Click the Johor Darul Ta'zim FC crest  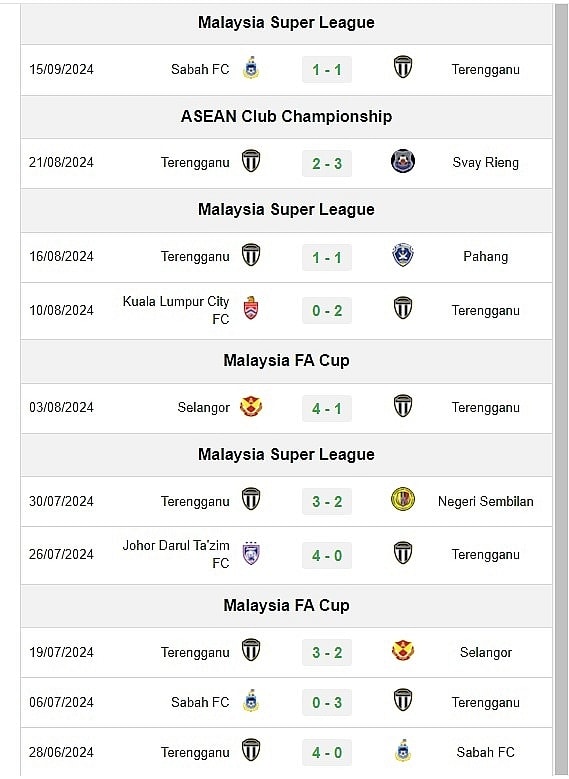pos(251,553)
